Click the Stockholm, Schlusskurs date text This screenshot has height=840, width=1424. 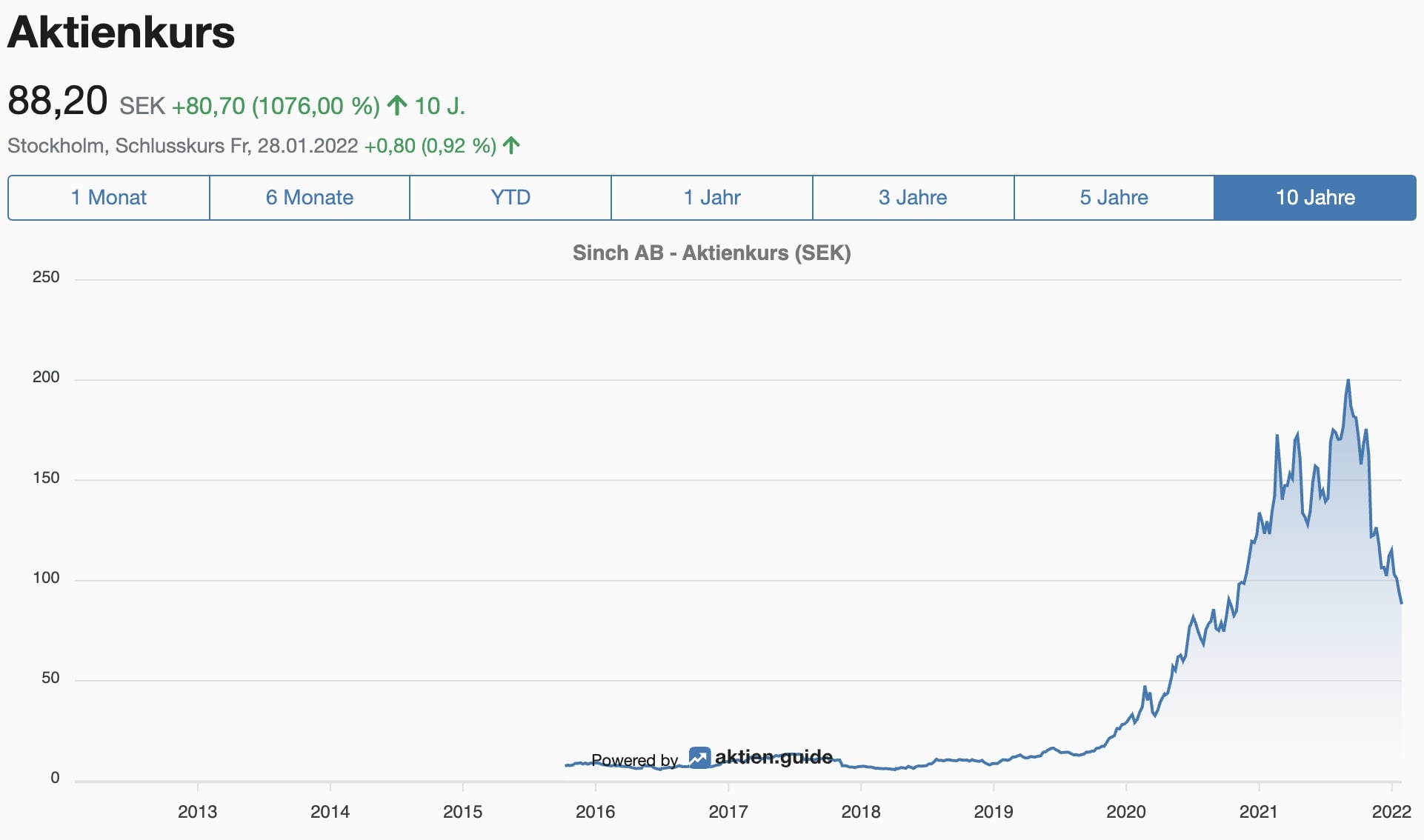[183, 145]
